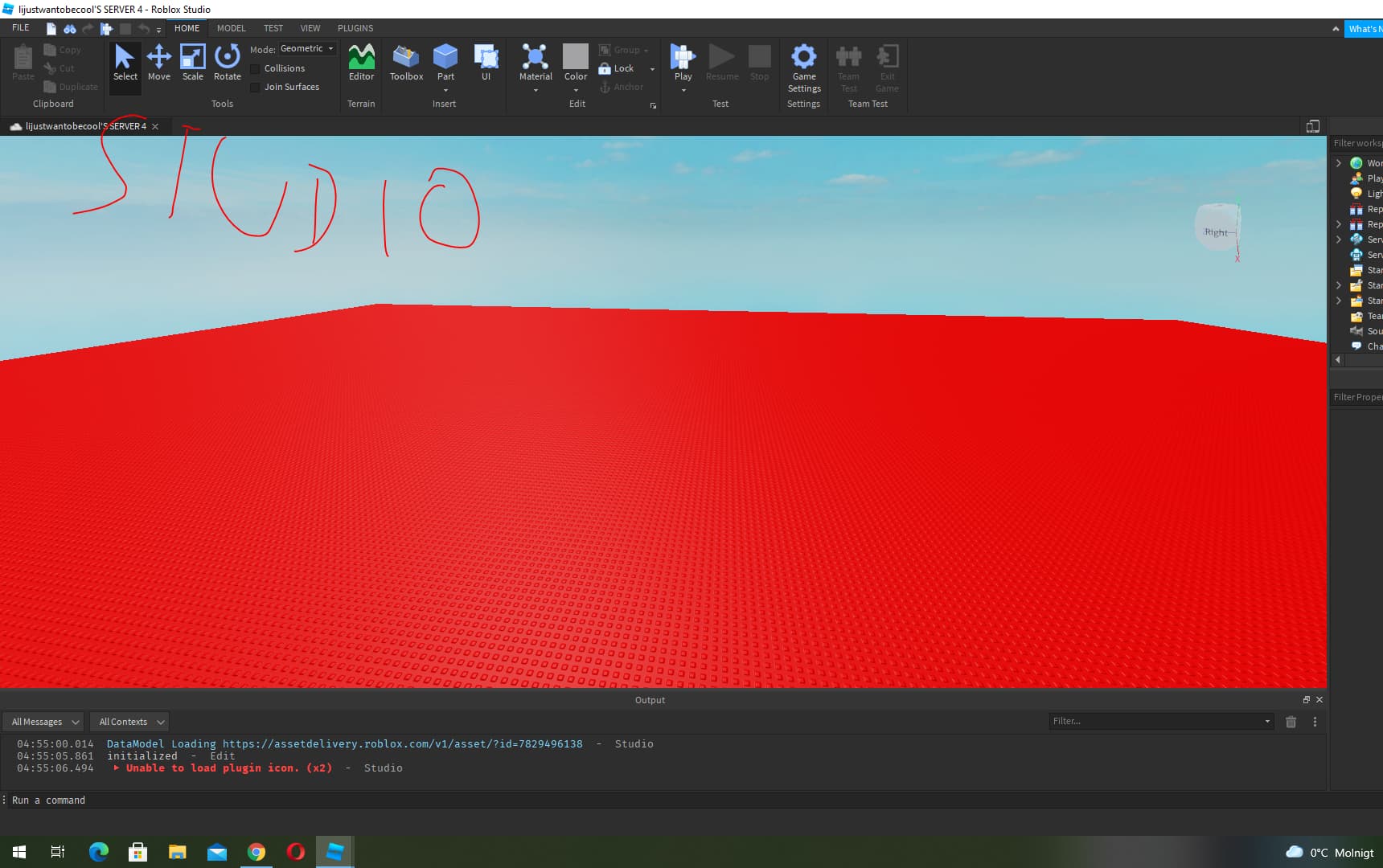1383x868 pixels.
Task: Click the Lock button
Action: [617, 69]
